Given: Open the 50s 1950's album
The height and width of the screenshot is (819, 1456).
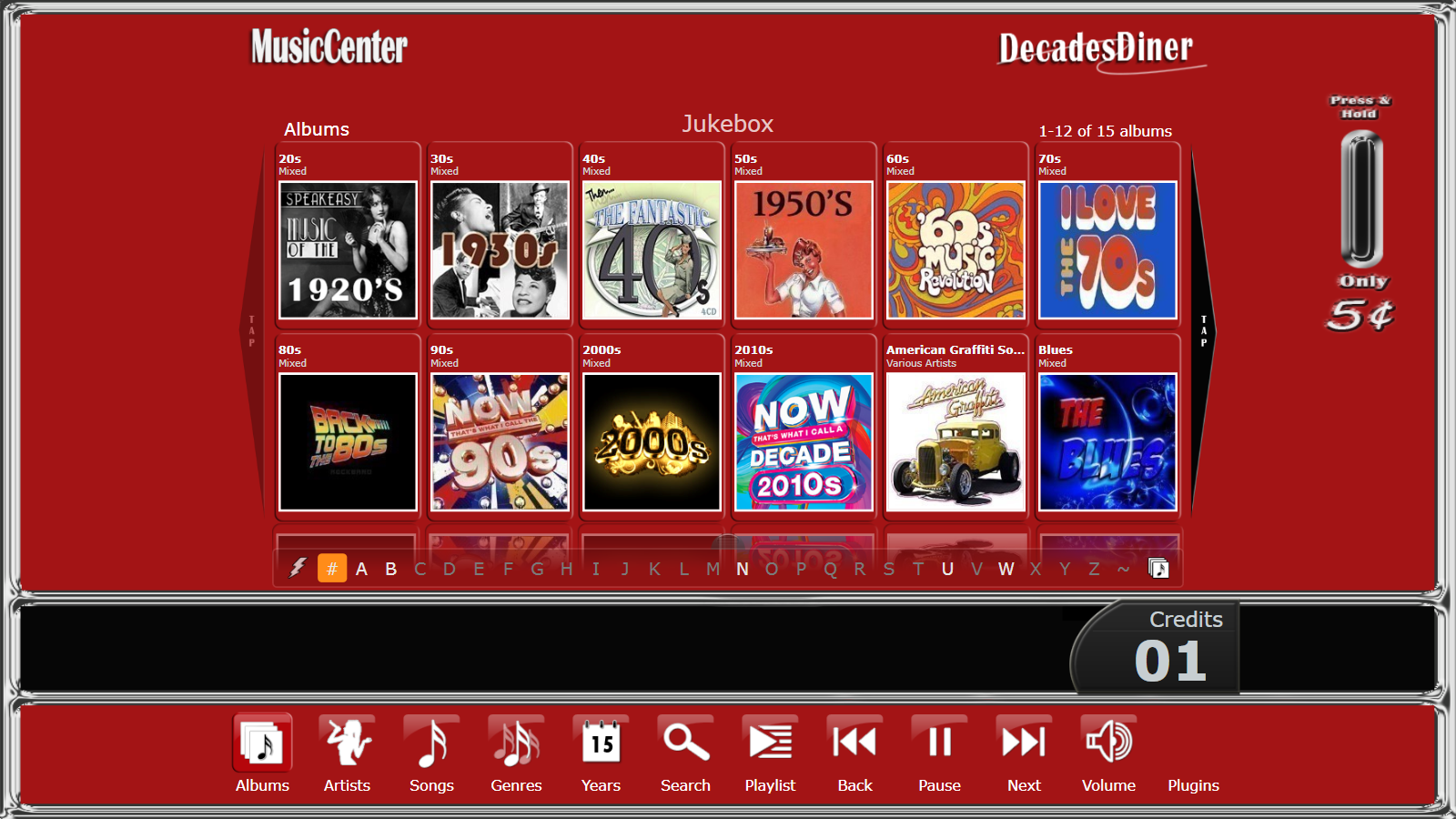Looking at the screenshot, I should click(x=804, y=250).
